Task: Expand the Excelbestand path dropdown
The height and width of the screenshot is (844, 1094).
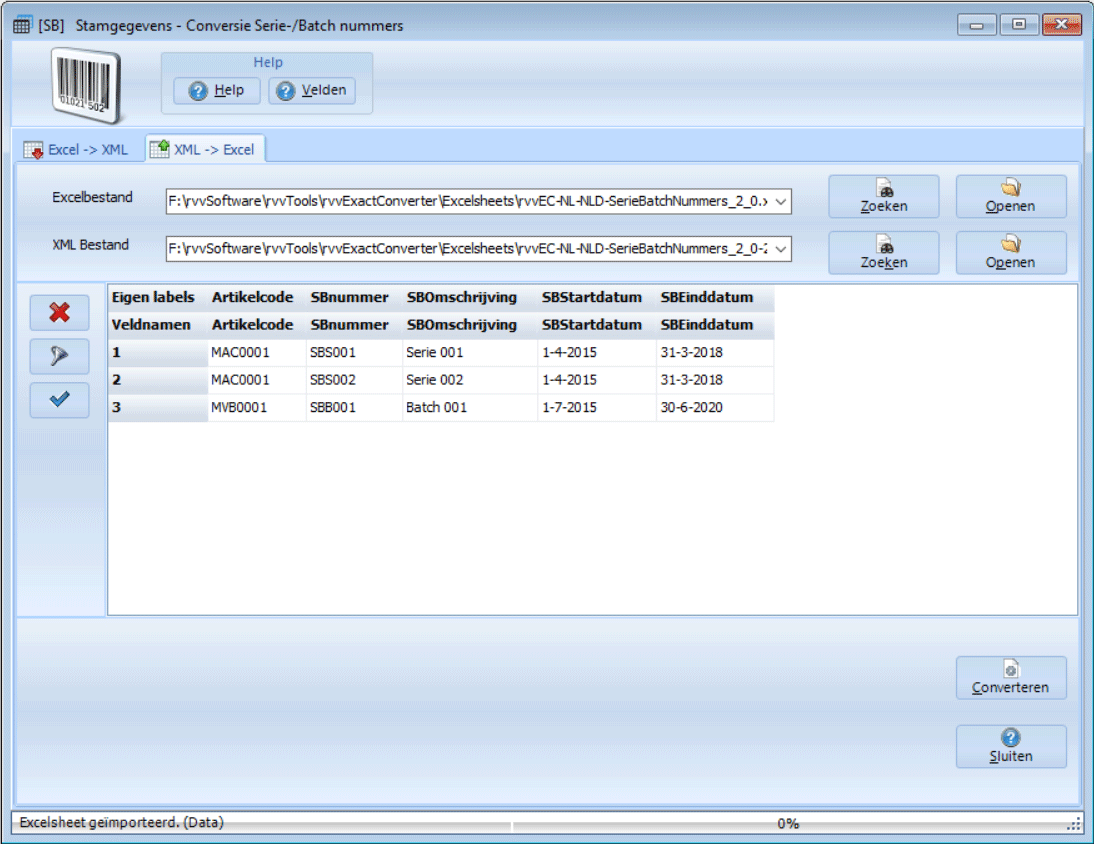Action: [x=781, y=202]
